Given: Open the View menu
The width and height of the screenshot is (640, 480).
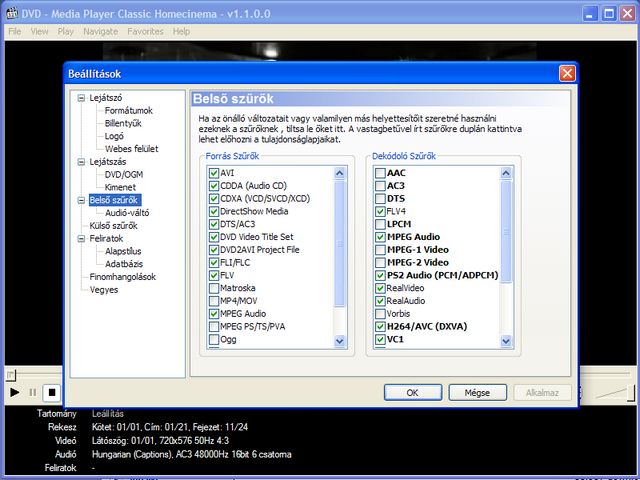Looking at the screenshot, I should [39, 31].
